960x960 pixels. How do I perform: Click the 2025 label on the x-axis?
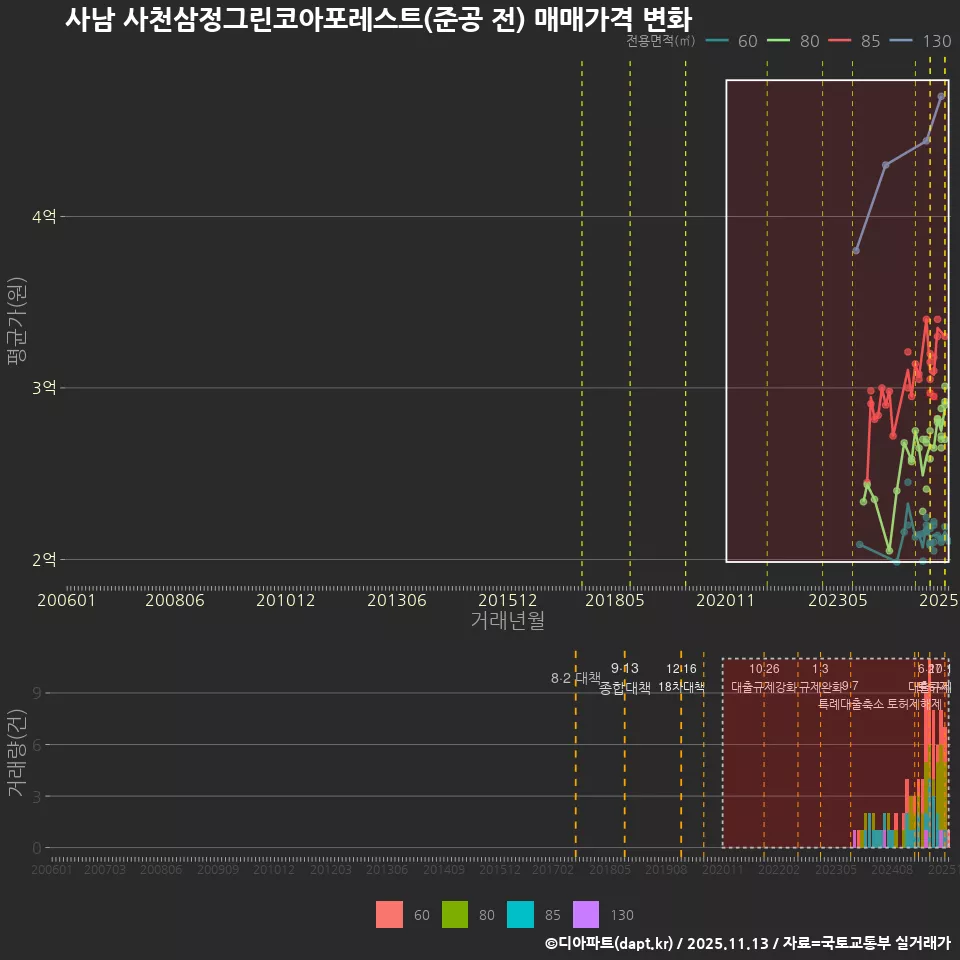tap(938, 600)
